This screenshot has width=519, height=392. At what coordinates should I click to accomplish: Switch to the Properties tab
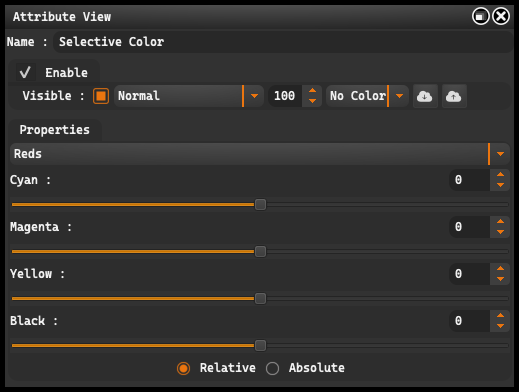pos(55,130)
